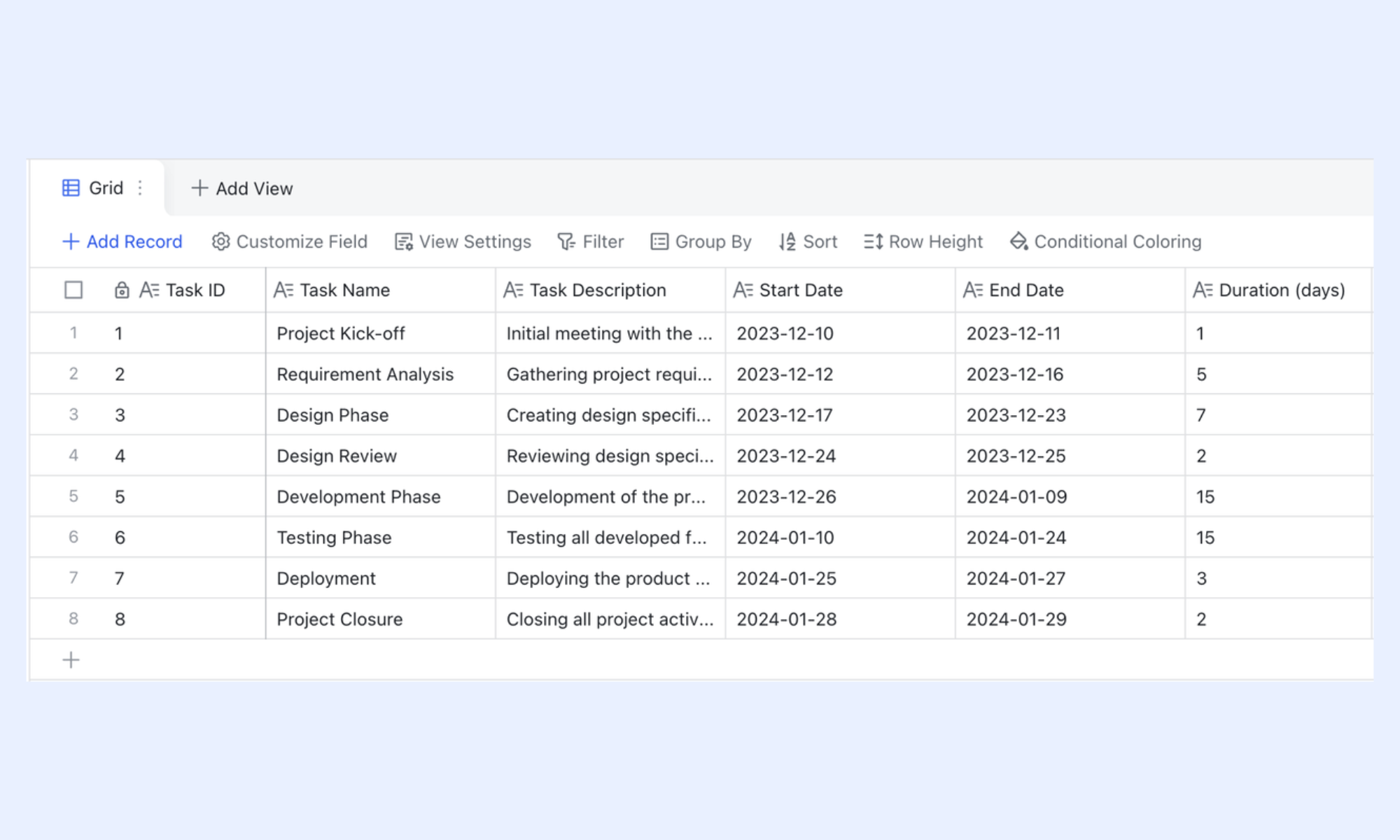Click the 'Reviewing design speci...' description
1400x840 pixels.
(x=610, y=456)
